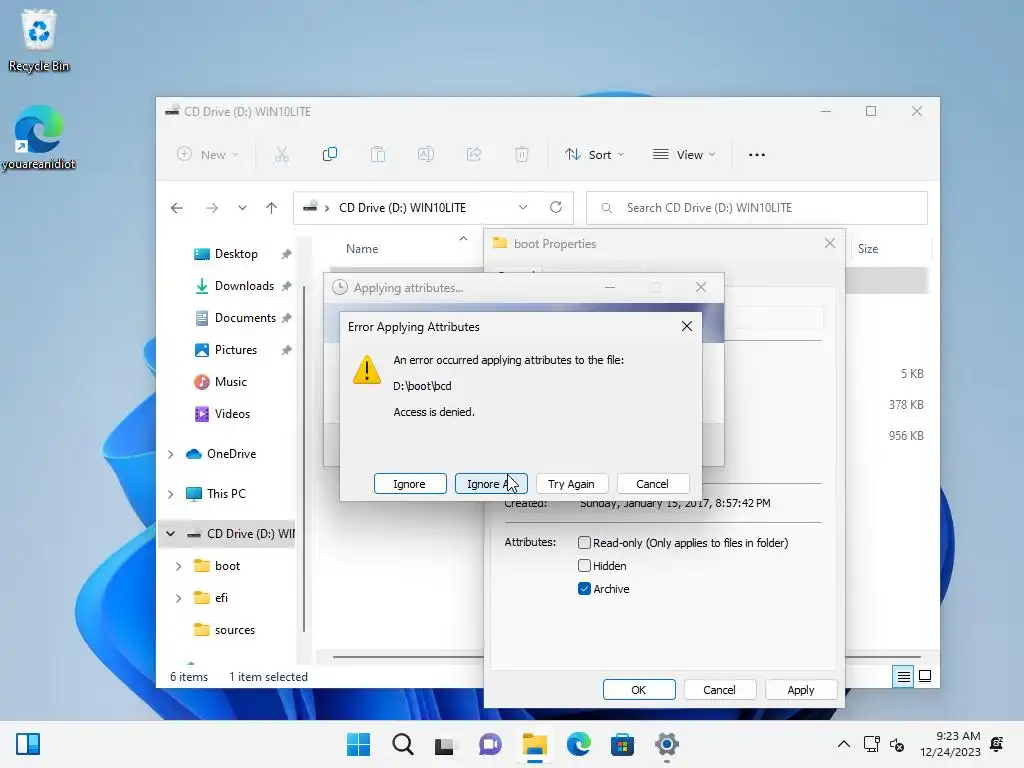Open taskbar Search

pyautogui.click(x=403, y=744)
